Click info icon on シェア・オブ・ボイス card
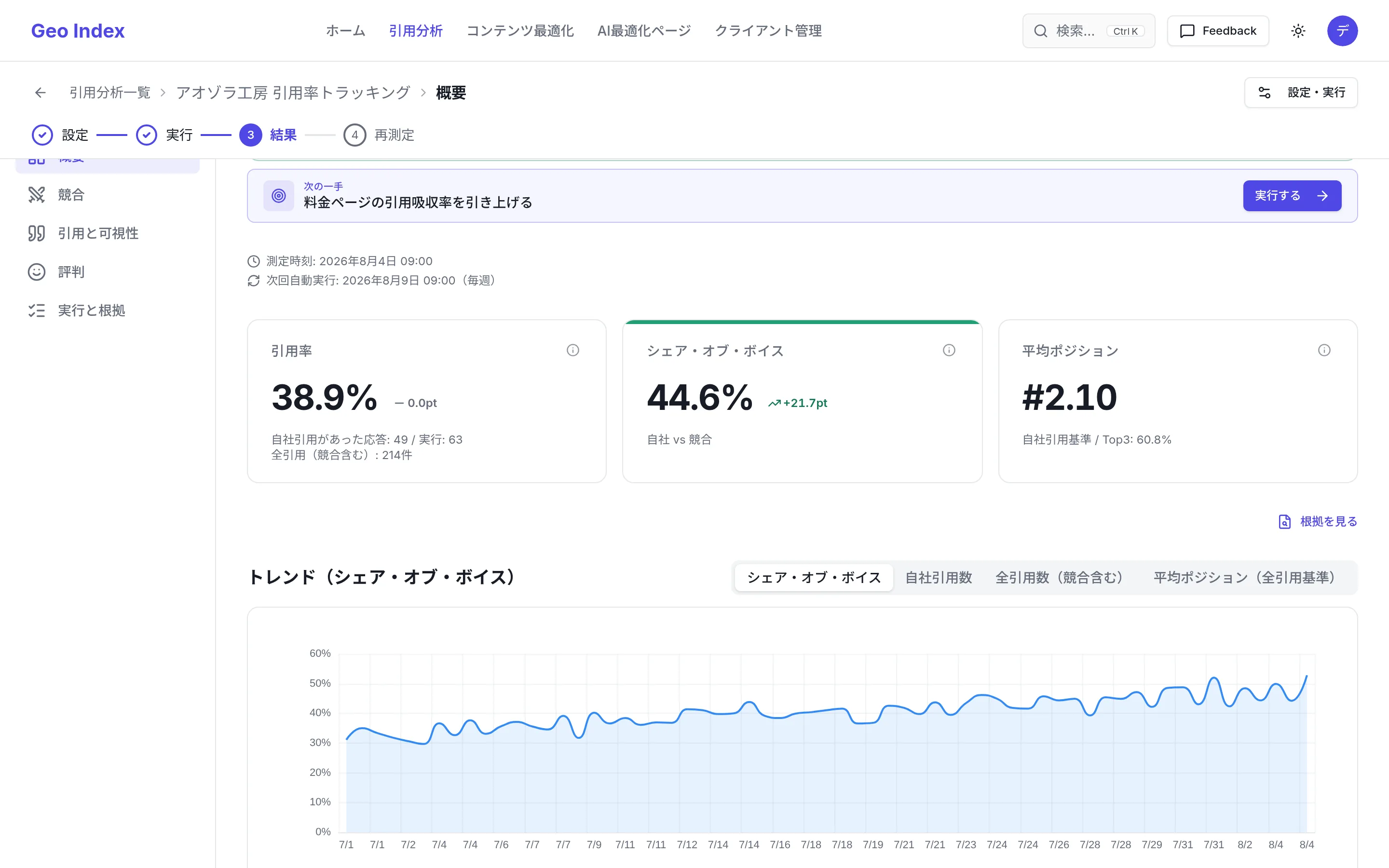This screenshot has height=868, width=1389. [x=949, y=350]
